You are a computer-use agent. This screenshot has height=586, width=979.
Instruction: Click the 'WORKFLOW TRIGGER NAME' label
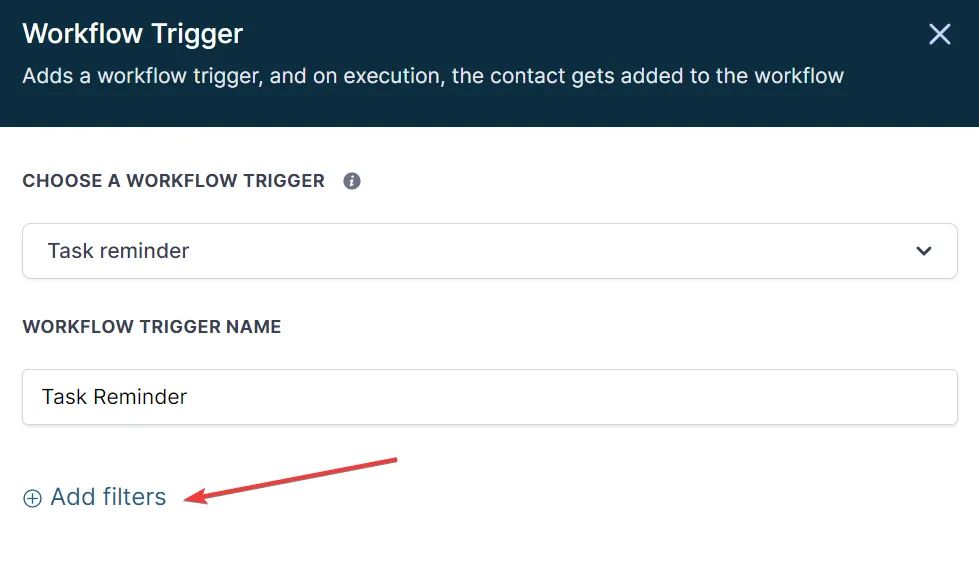tap(152, 327)
